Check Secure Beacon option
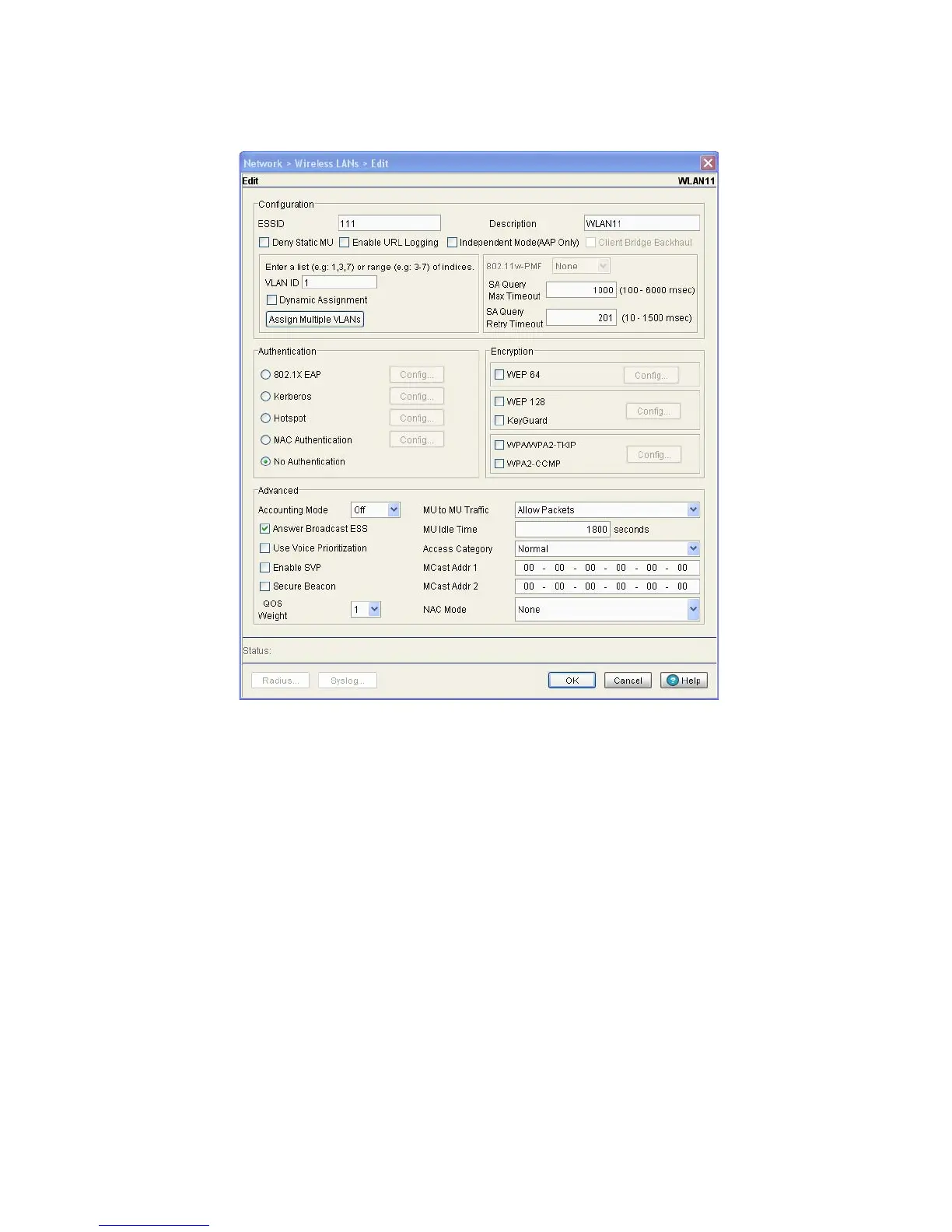Image resolution: width=952 pixels, height=1232 pixels. (x=264, y=586)
